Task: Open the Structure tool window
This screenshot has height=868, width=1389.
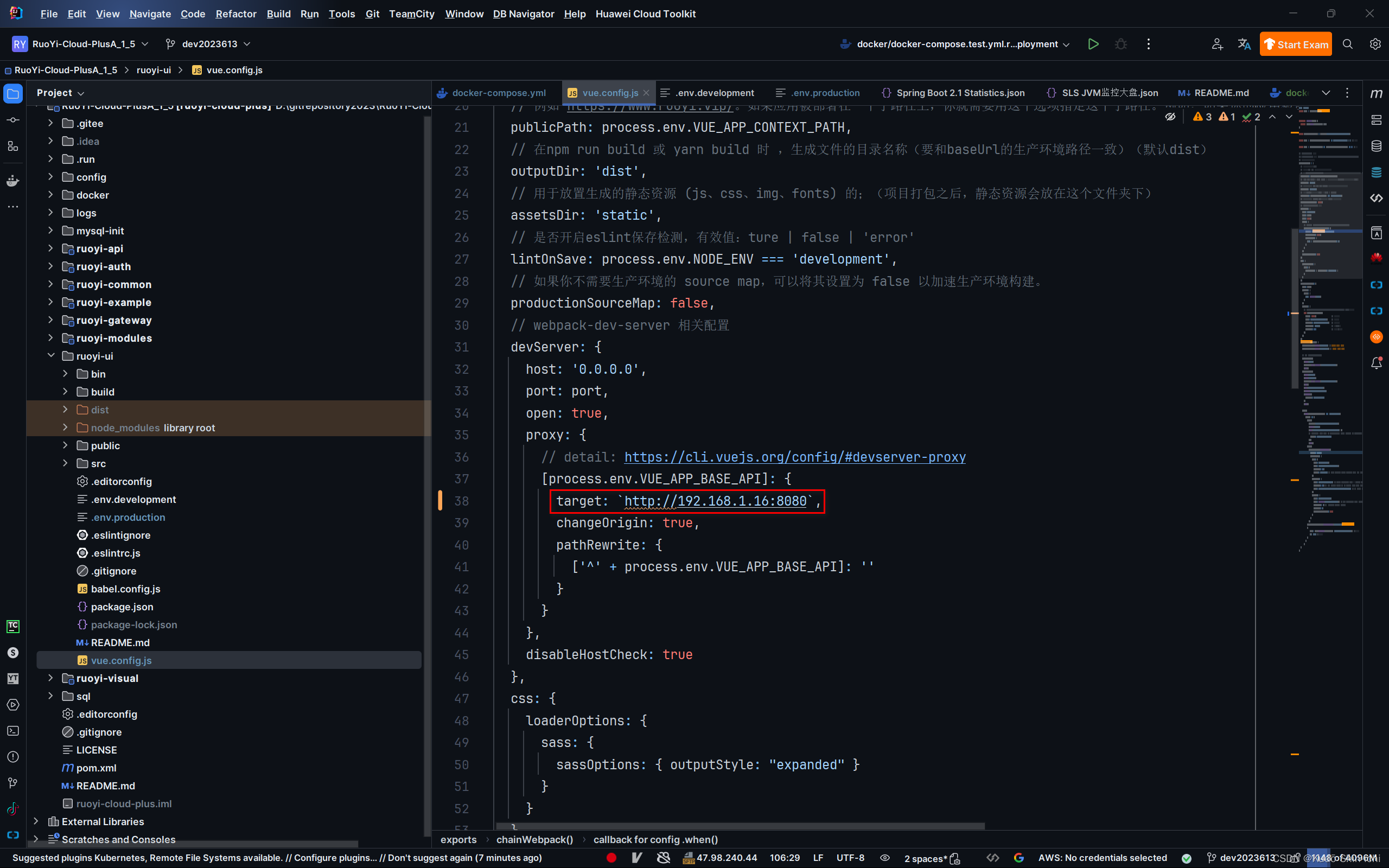Action: [12, 146]
